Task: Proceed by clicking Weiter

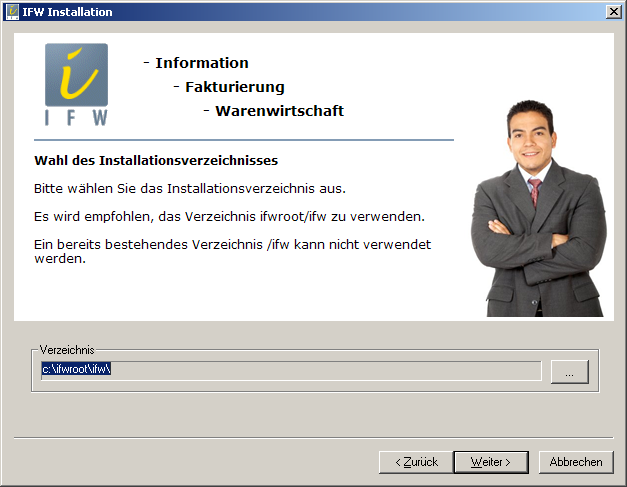Action: 491,462
